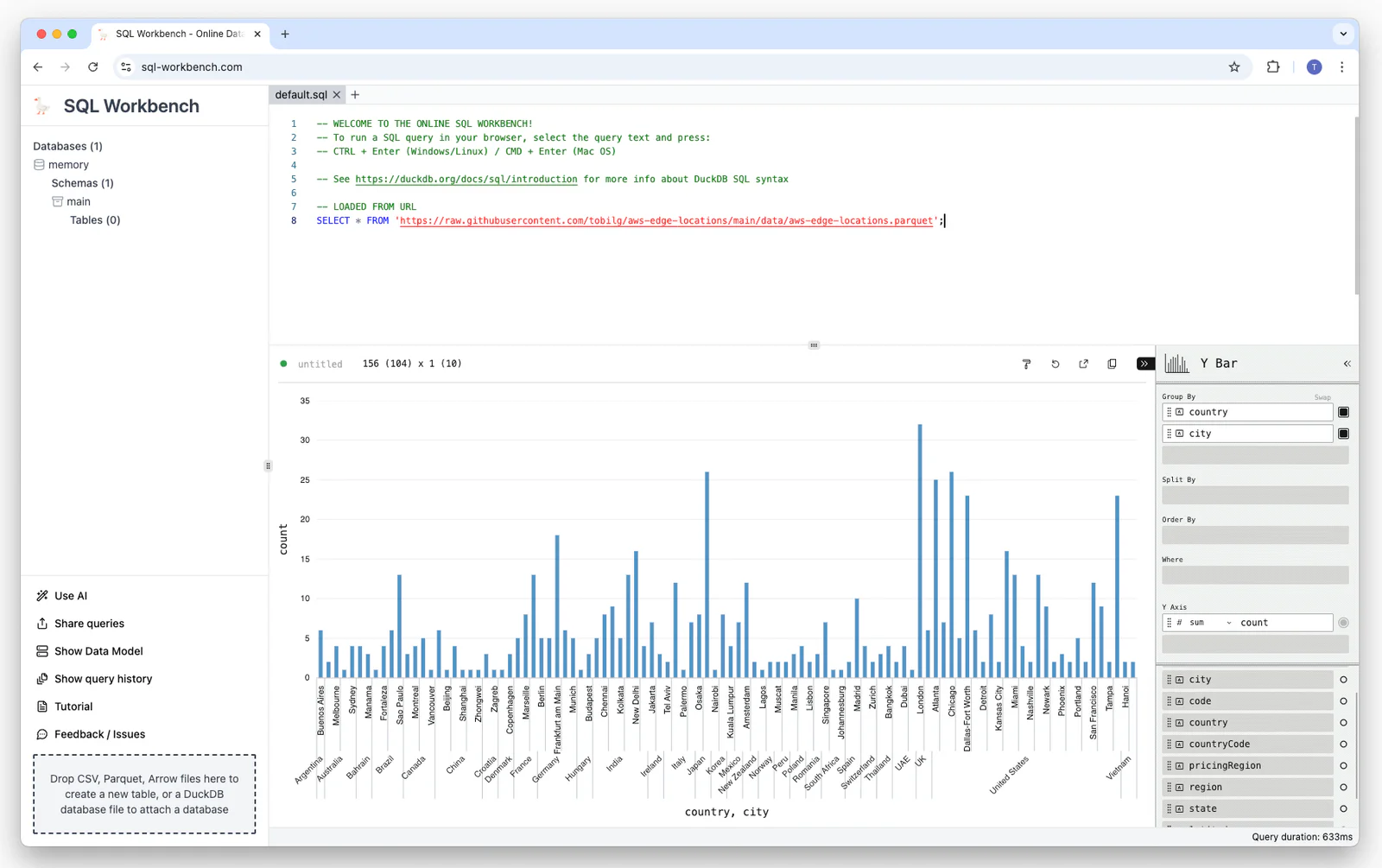
Task: Click the SQL Workbench duck logo
Action: [x=42, y=106]
